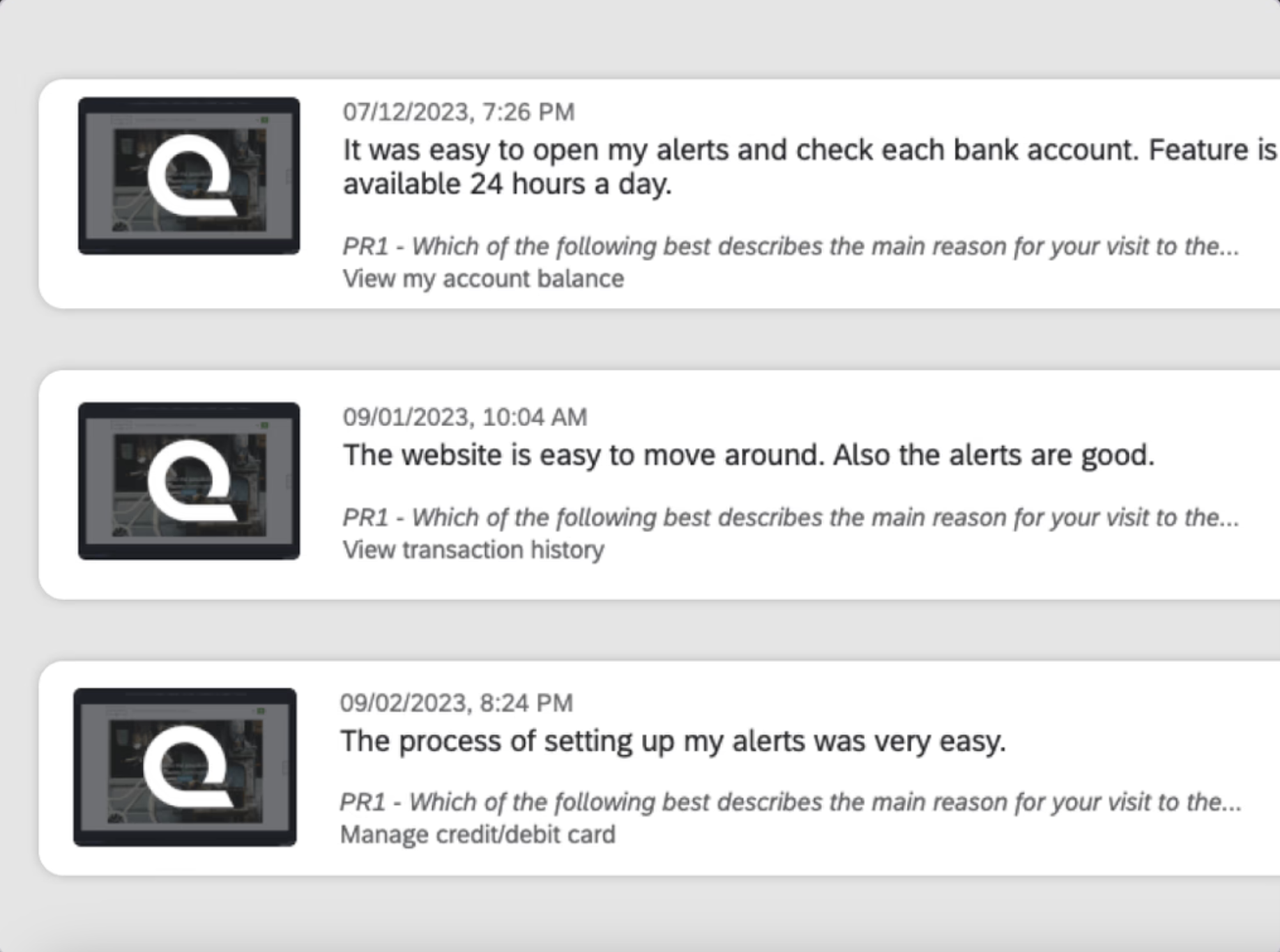Select the 09/01/2023, 10:04 AM timestamp

[x=464, y=417]
